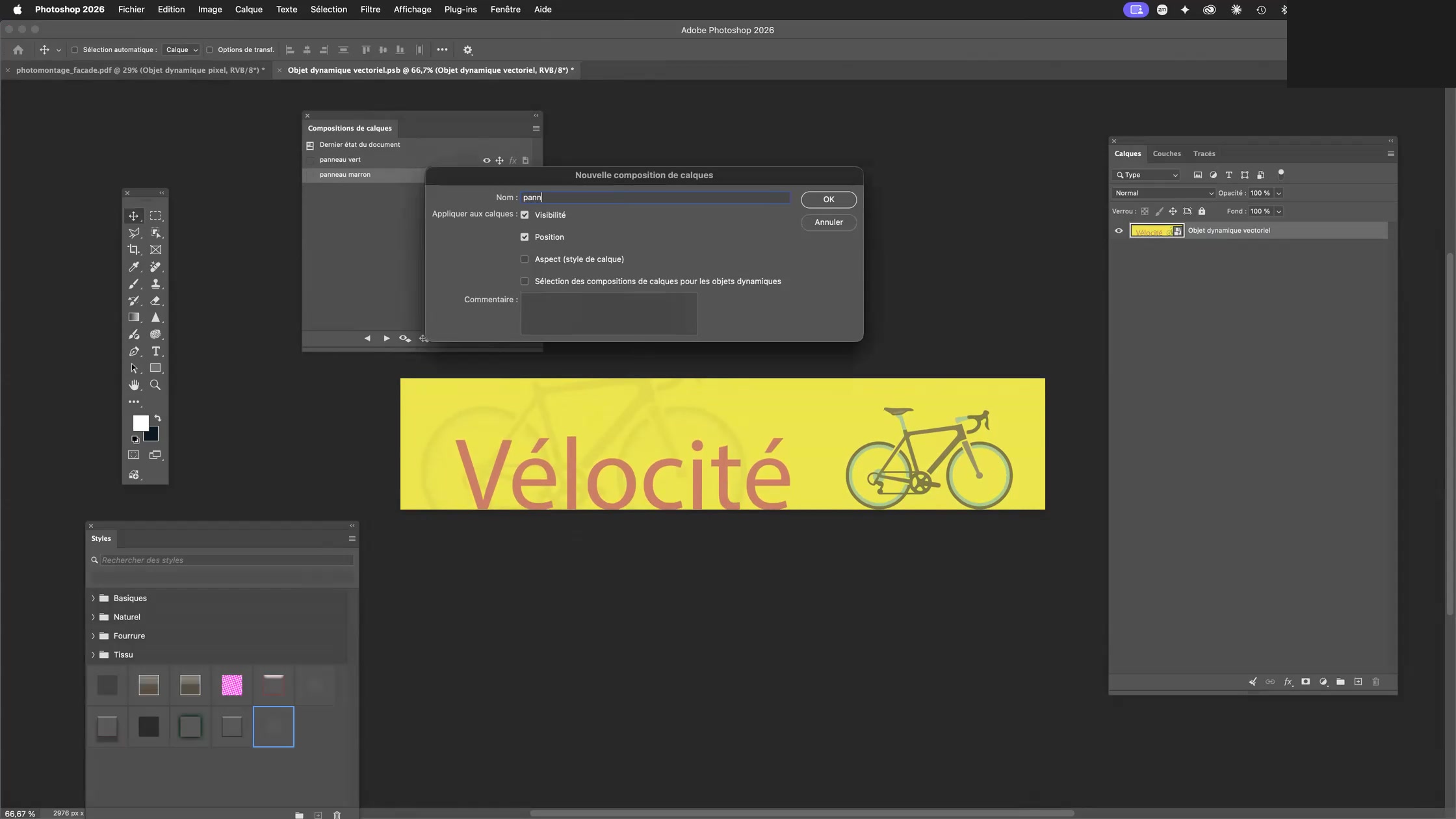Click inside the Commentaire text area

click(x=609, y=314)
